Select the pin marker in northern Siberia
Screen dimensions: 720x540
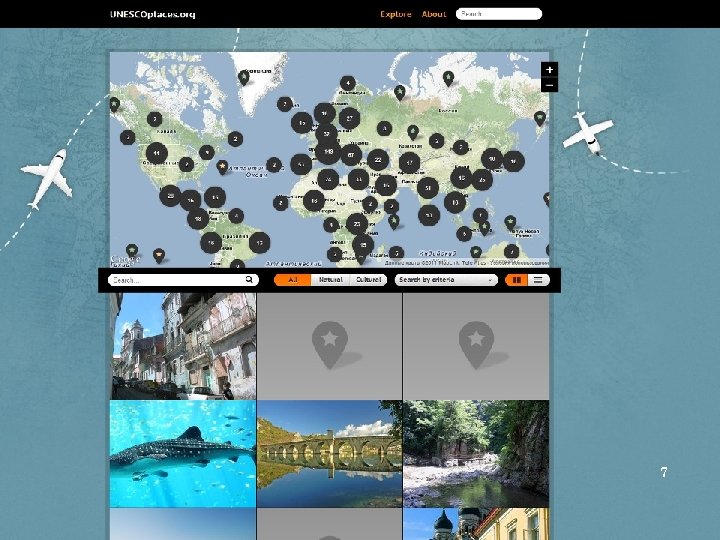pos(449,78)
